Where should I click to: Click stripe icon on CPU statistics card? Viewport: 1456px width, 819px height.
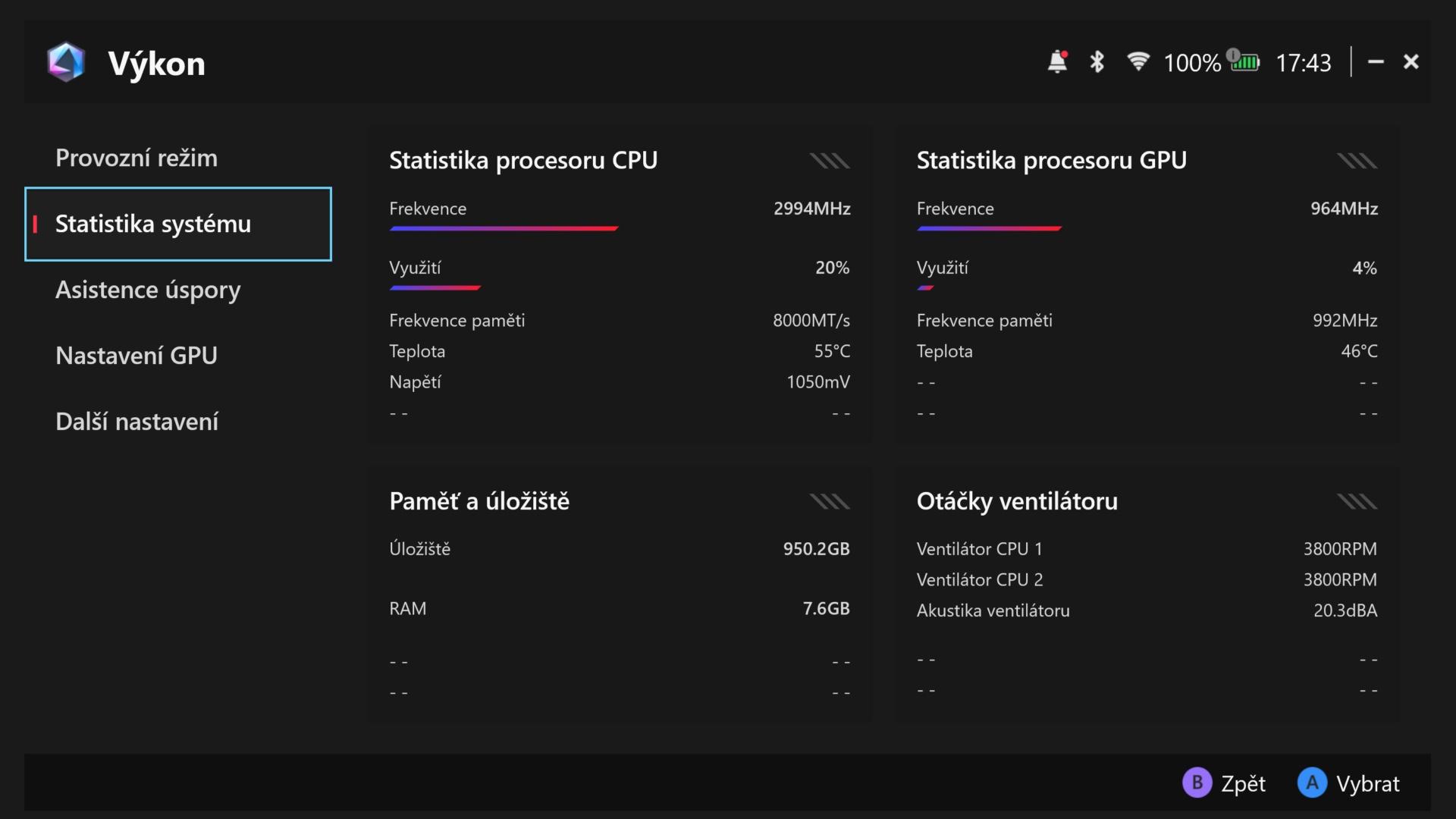tap(829, 161)
